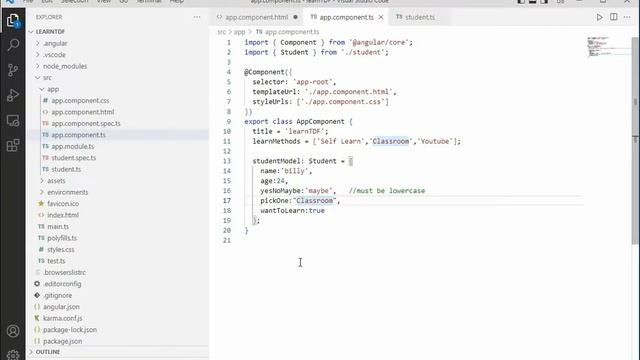
Task: Open package-lock.json file
Action: 70,329
